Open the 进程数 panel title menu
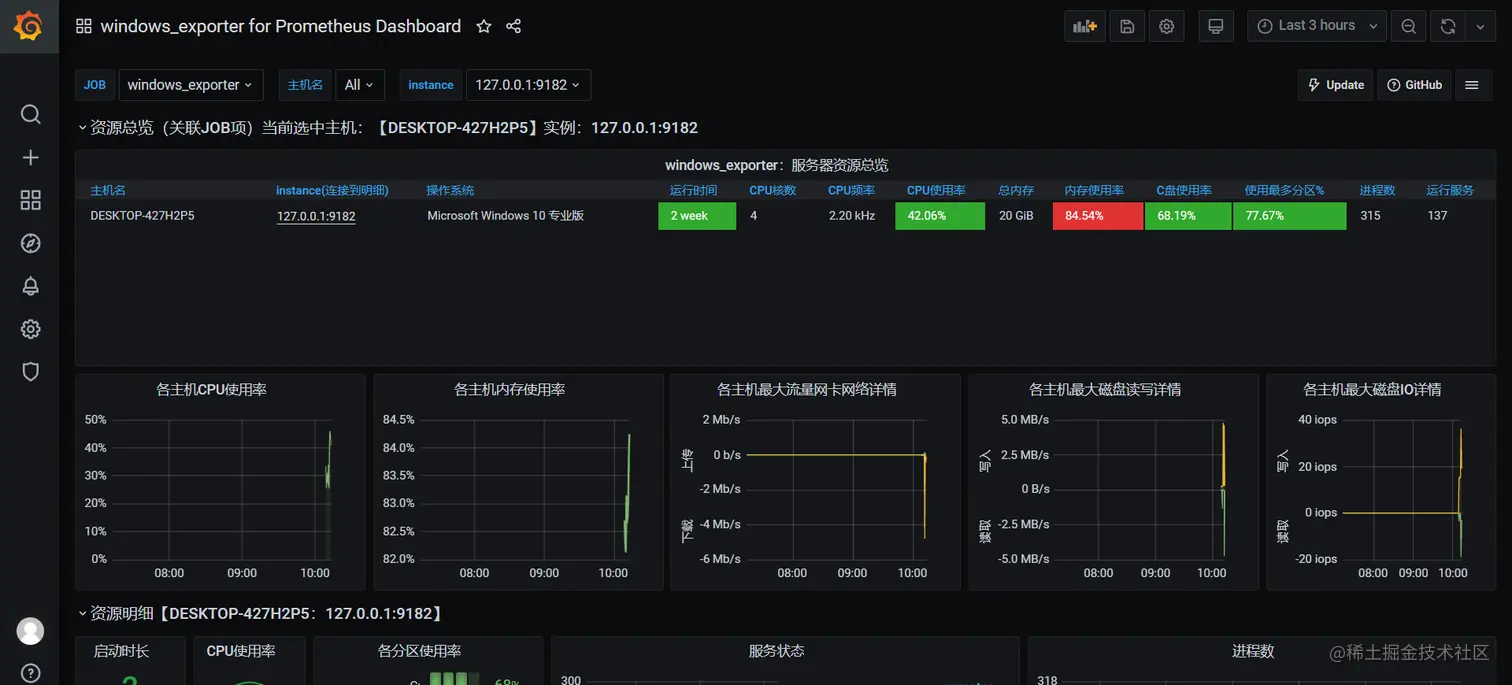 (1253, 651)
